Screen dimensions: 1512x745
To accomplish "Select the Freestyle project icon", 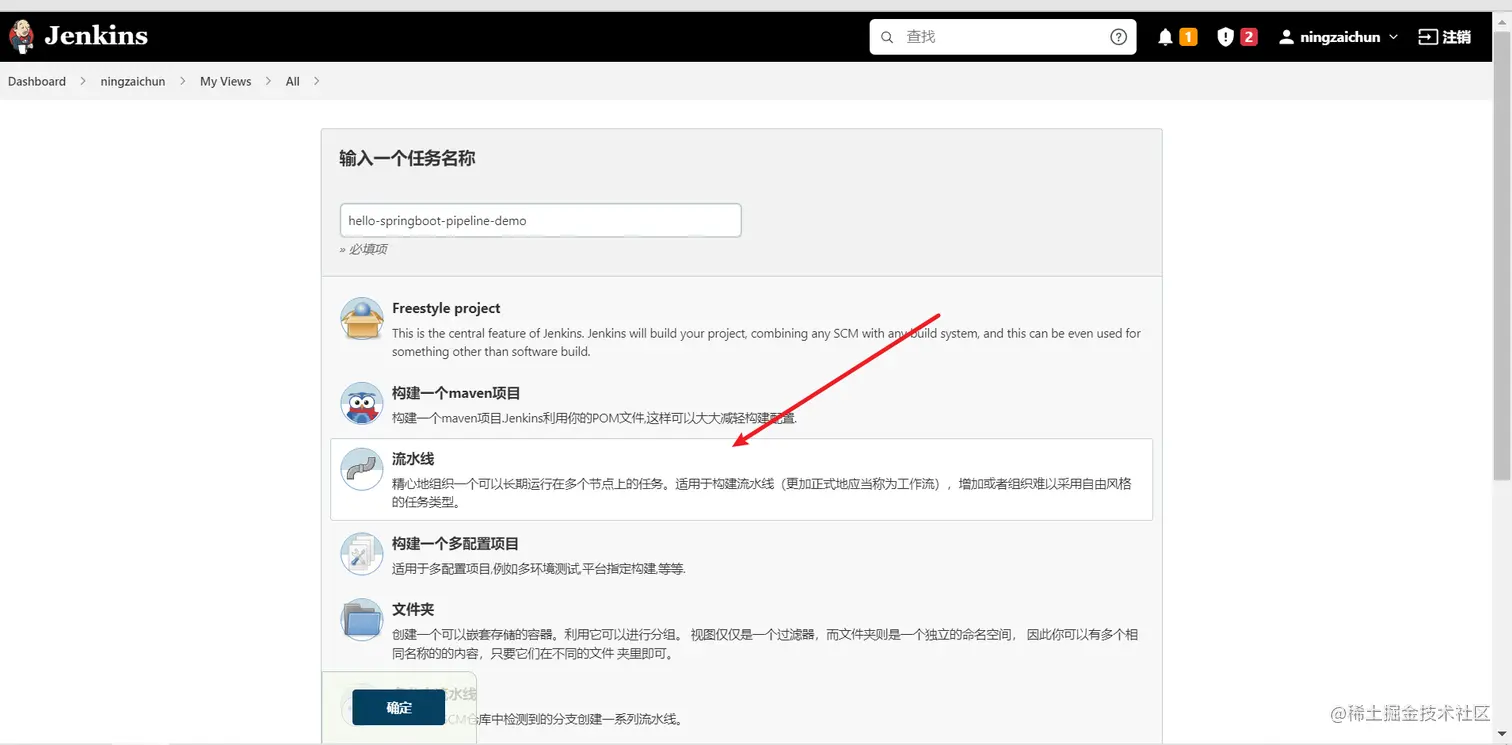I will [362, 318].
